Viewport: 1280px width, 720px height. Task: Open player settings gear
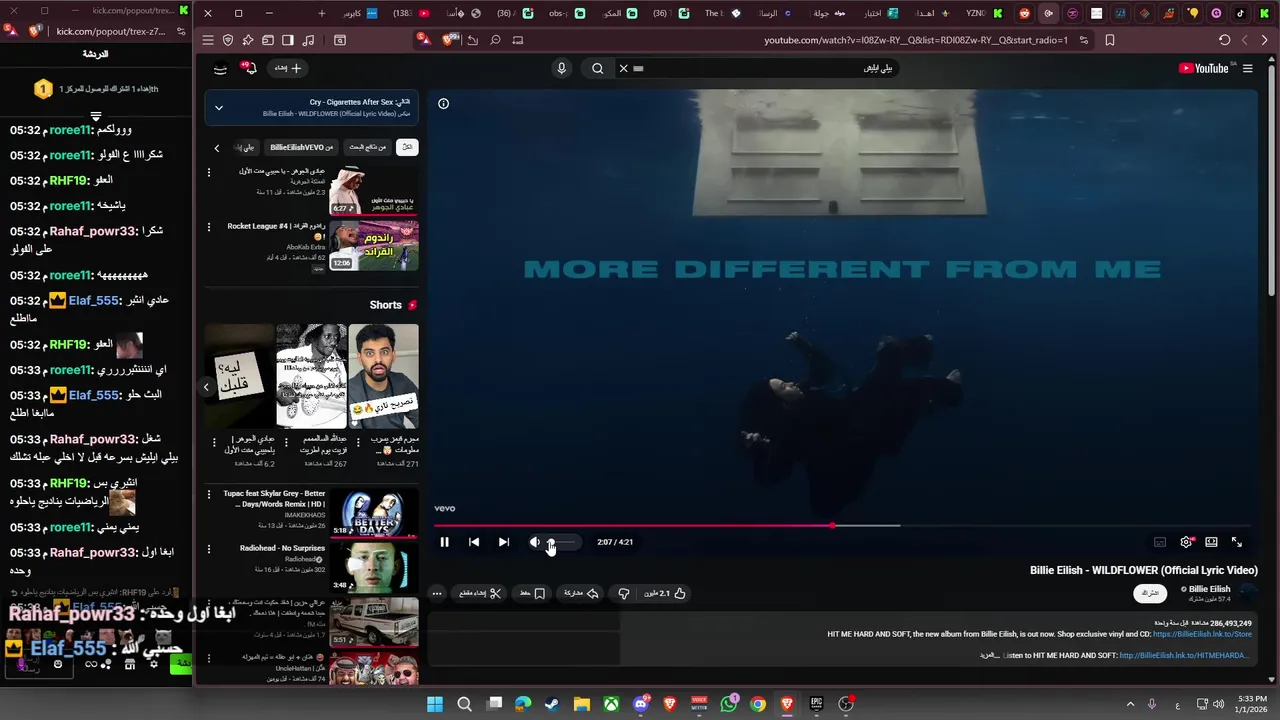[x=1186, y=542]
